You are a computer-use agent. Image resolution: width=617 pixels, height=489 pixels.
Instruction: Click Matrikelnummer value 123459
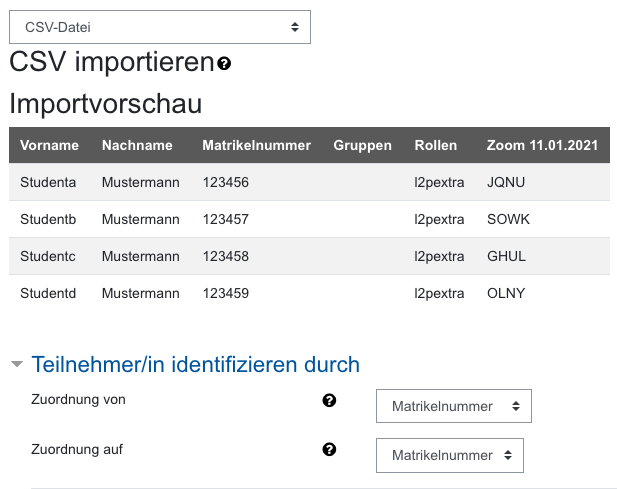(225, 293)
